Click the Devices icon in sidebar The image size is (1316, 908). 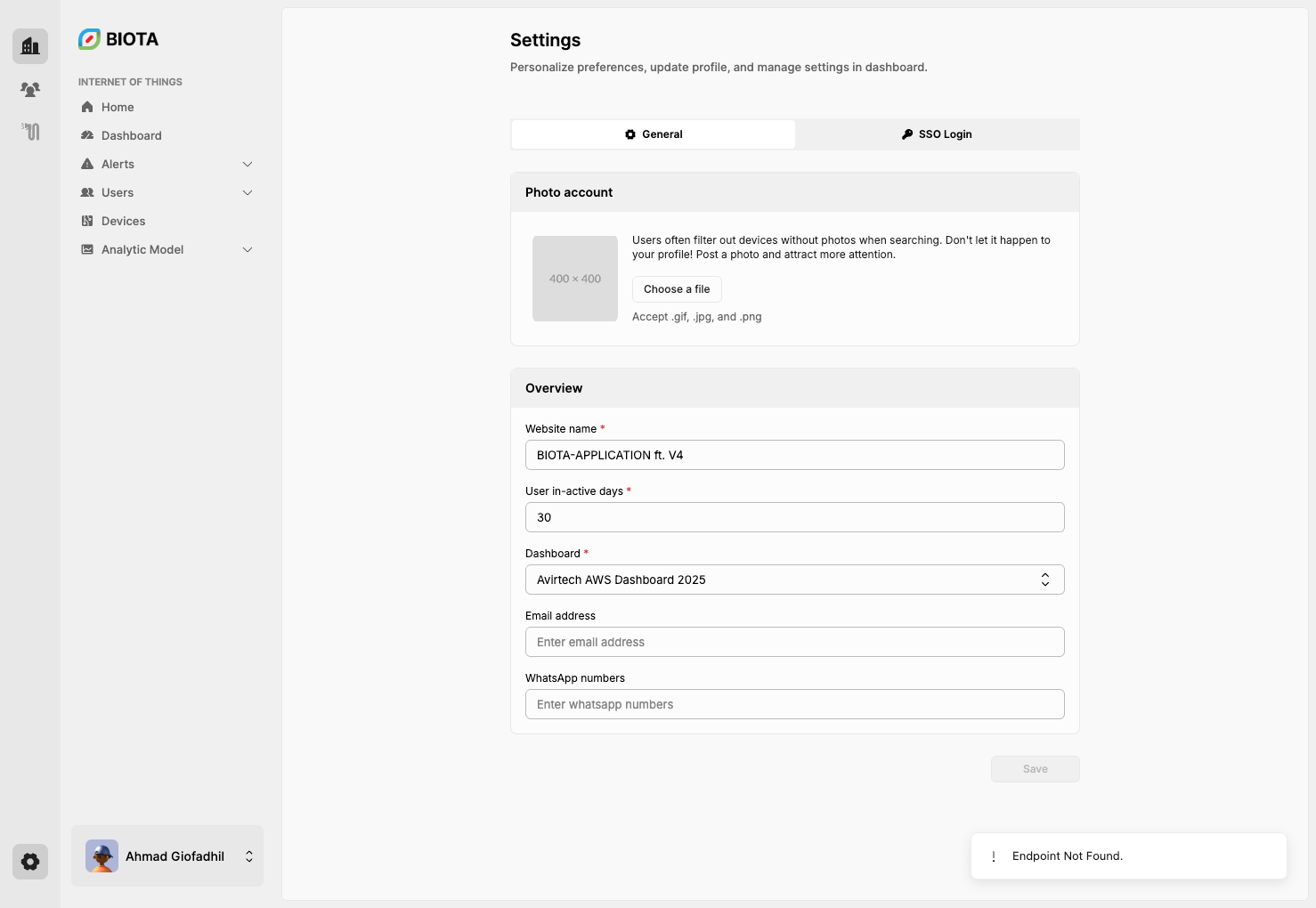tap(87, 221)
